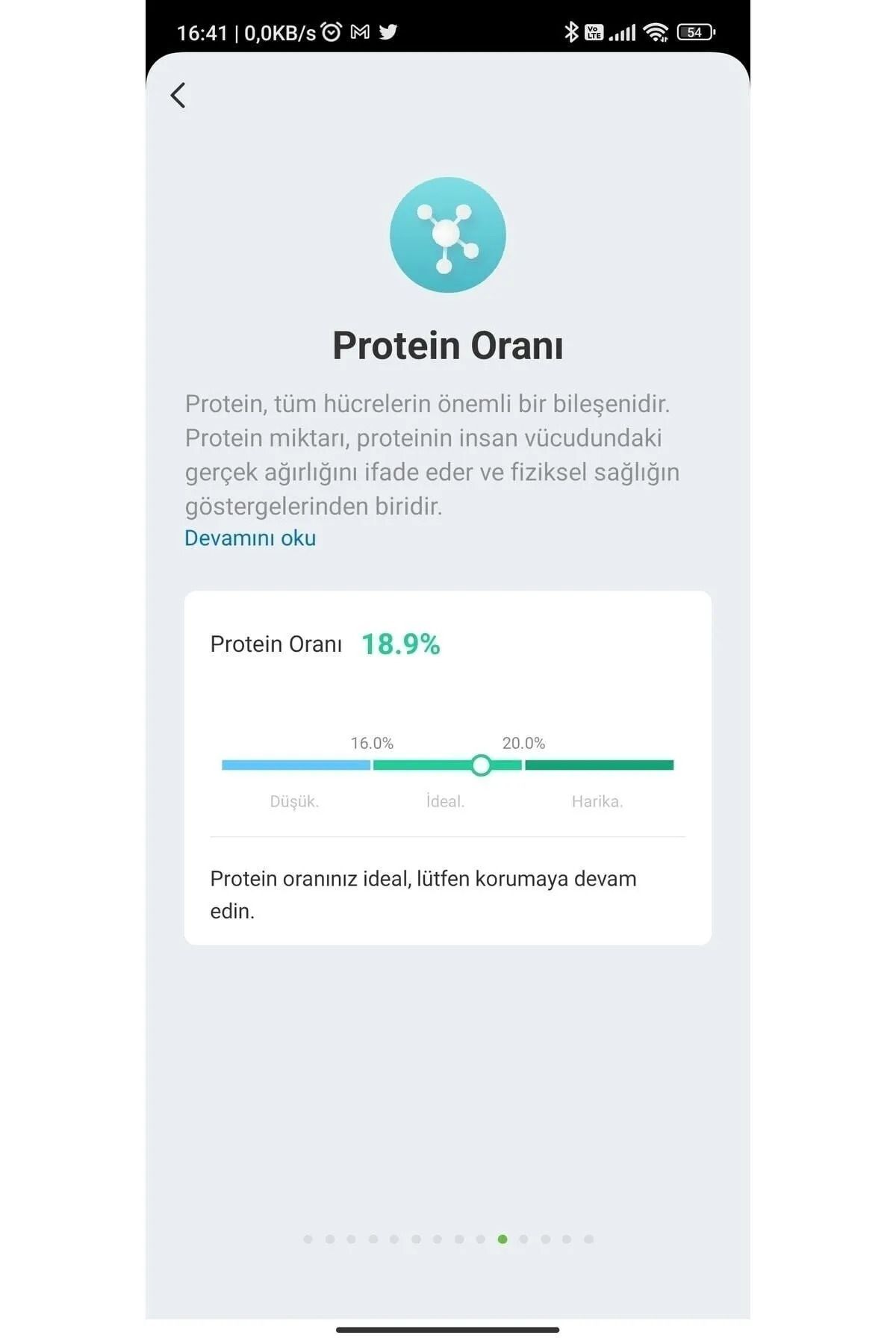Tap the 18.9% protein value
This screenshot has width=896, height=1344.
(401, 644)
